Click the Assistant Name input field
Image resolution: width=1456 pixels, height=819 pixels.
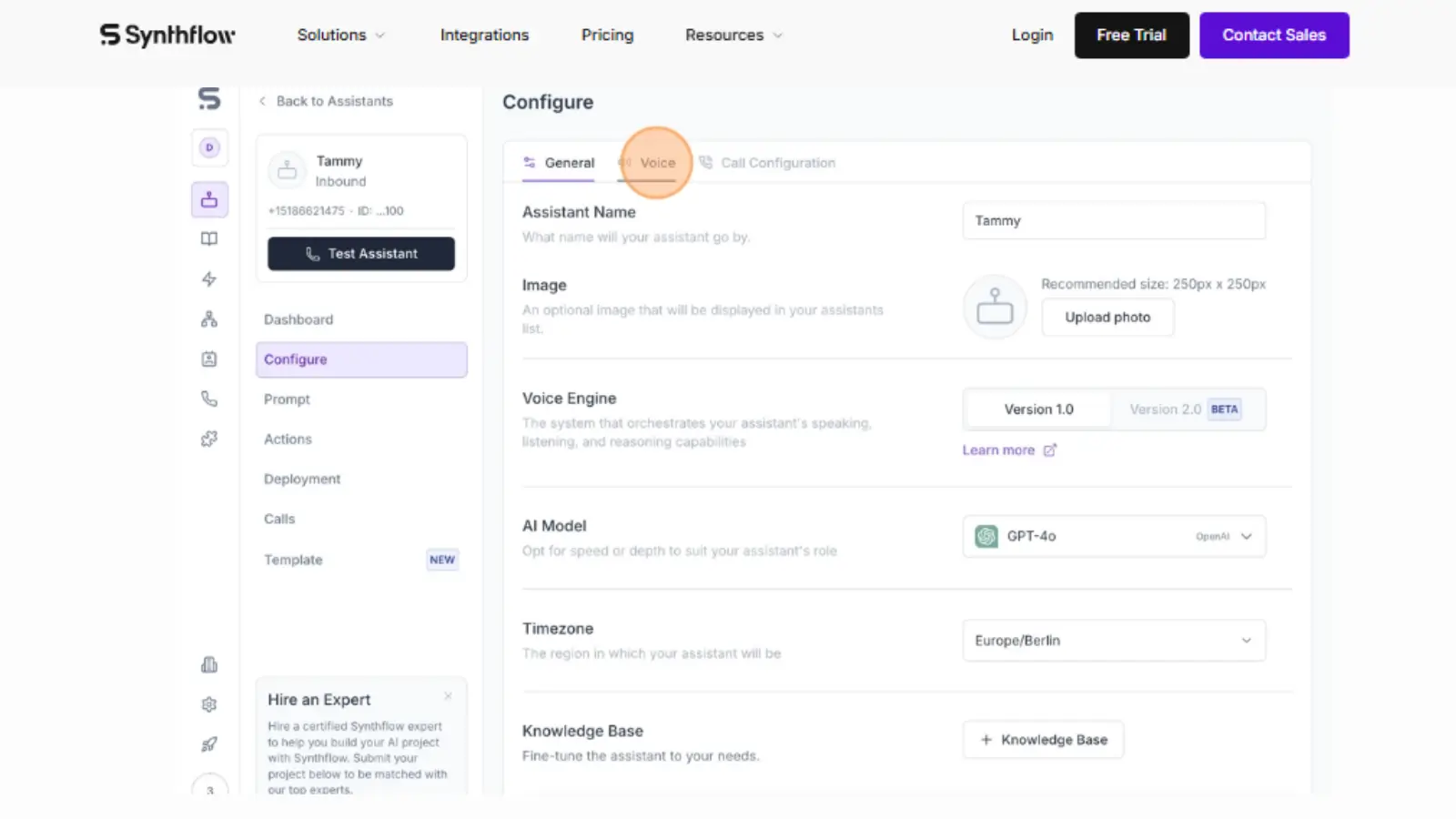pyautogui.click(x=1114, y=221)
